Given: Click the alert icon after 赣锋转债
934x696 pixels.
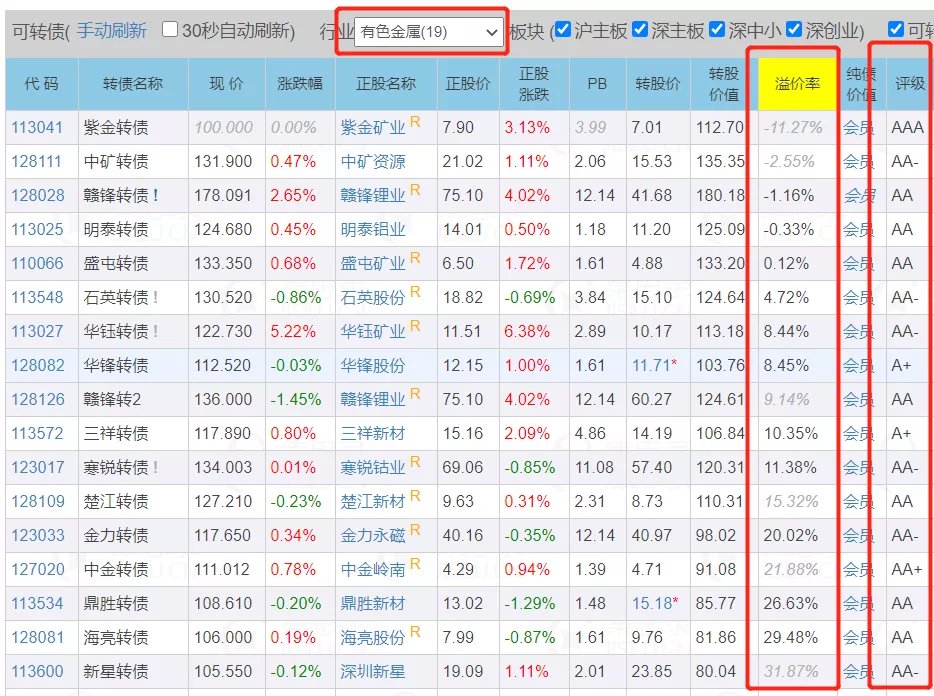Looking at the screenshot, I should point(155,194).
